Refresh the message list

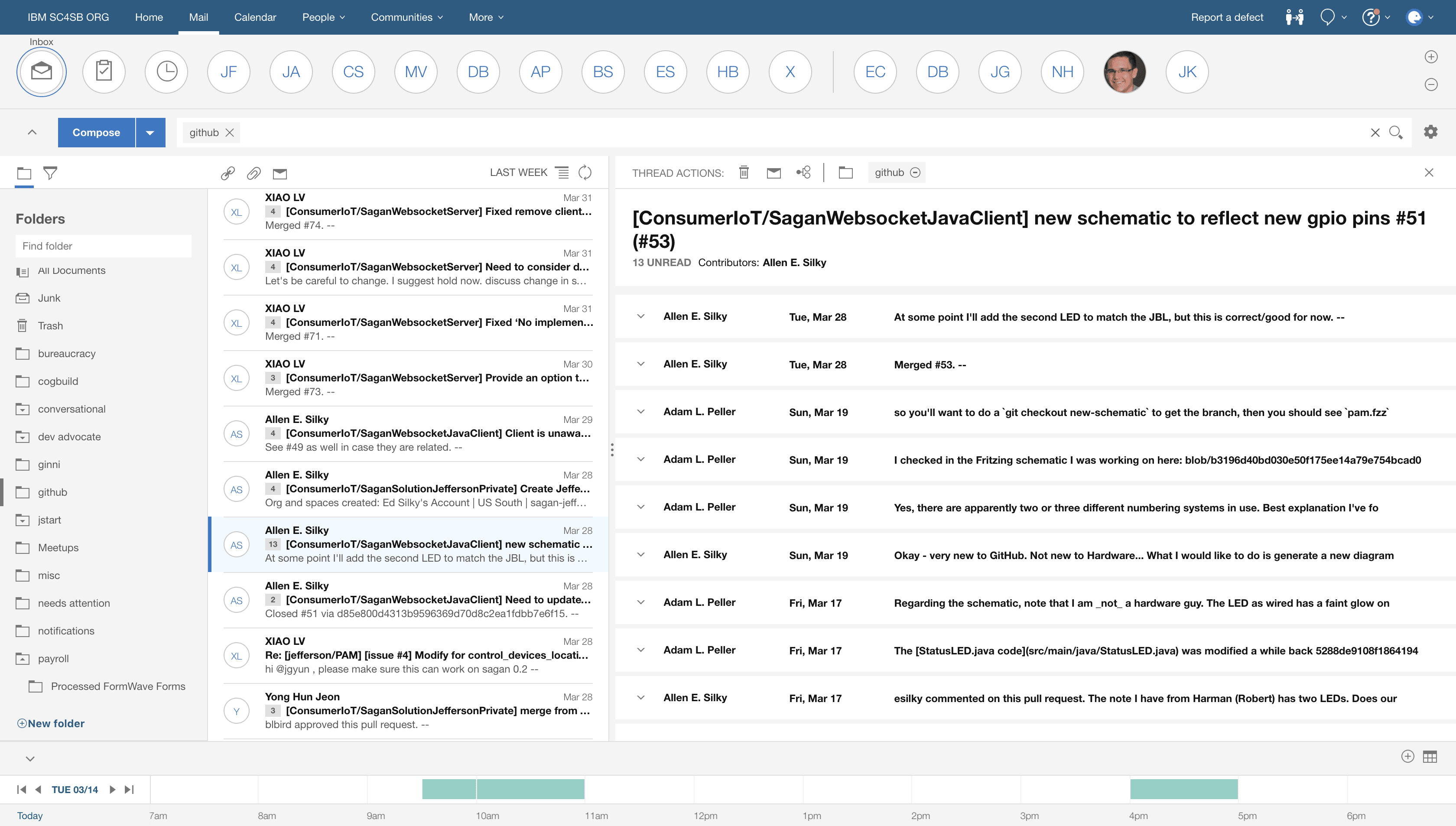(585, 172)
